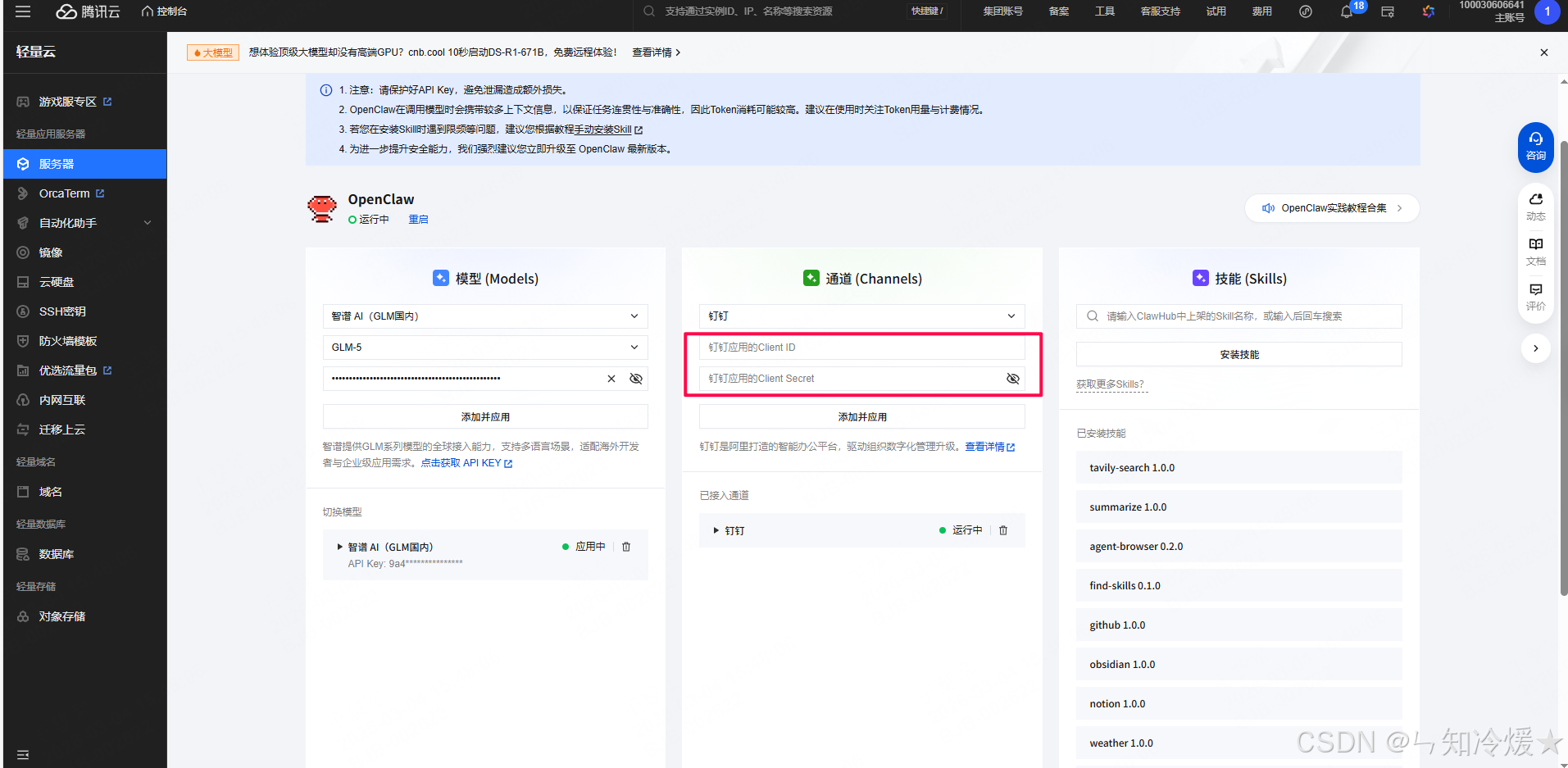This screenshot has width=1568, height=768.
Task: Click the round arrow expand button
Action: click(x=1535, y=348)
